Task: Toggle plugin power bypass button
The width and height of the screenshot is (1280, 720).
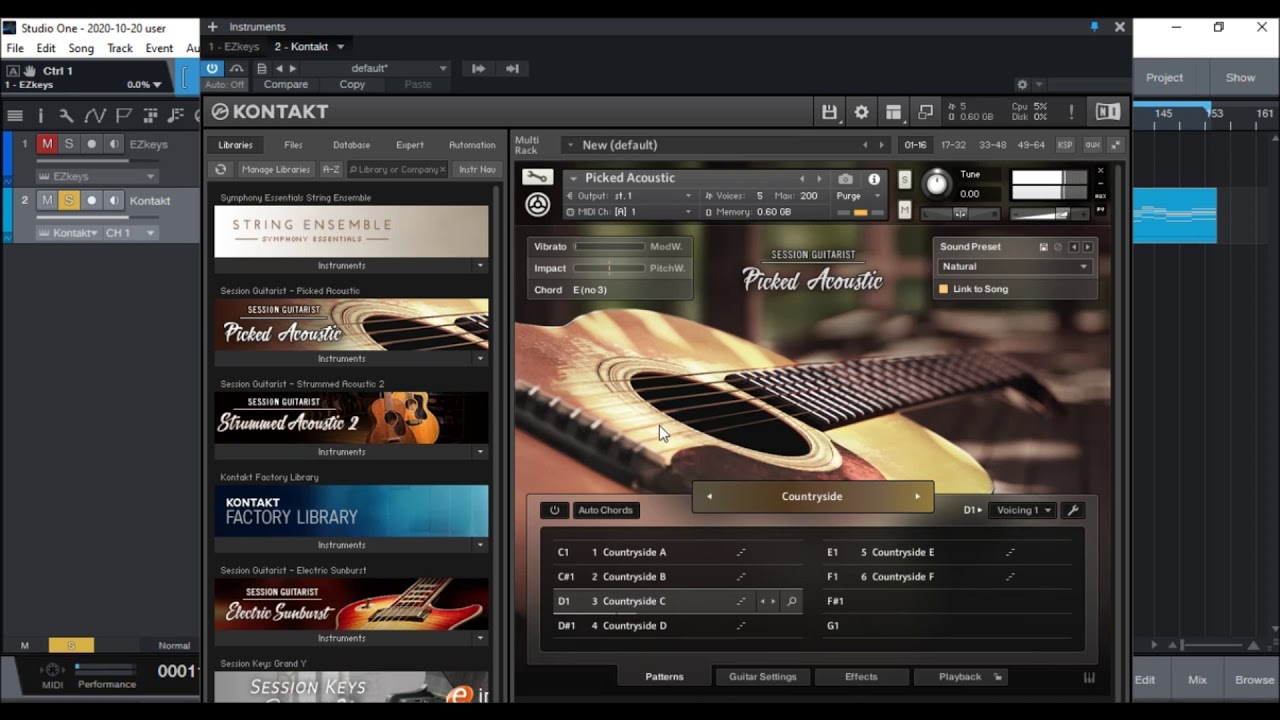Action: (x=212, y=69)
